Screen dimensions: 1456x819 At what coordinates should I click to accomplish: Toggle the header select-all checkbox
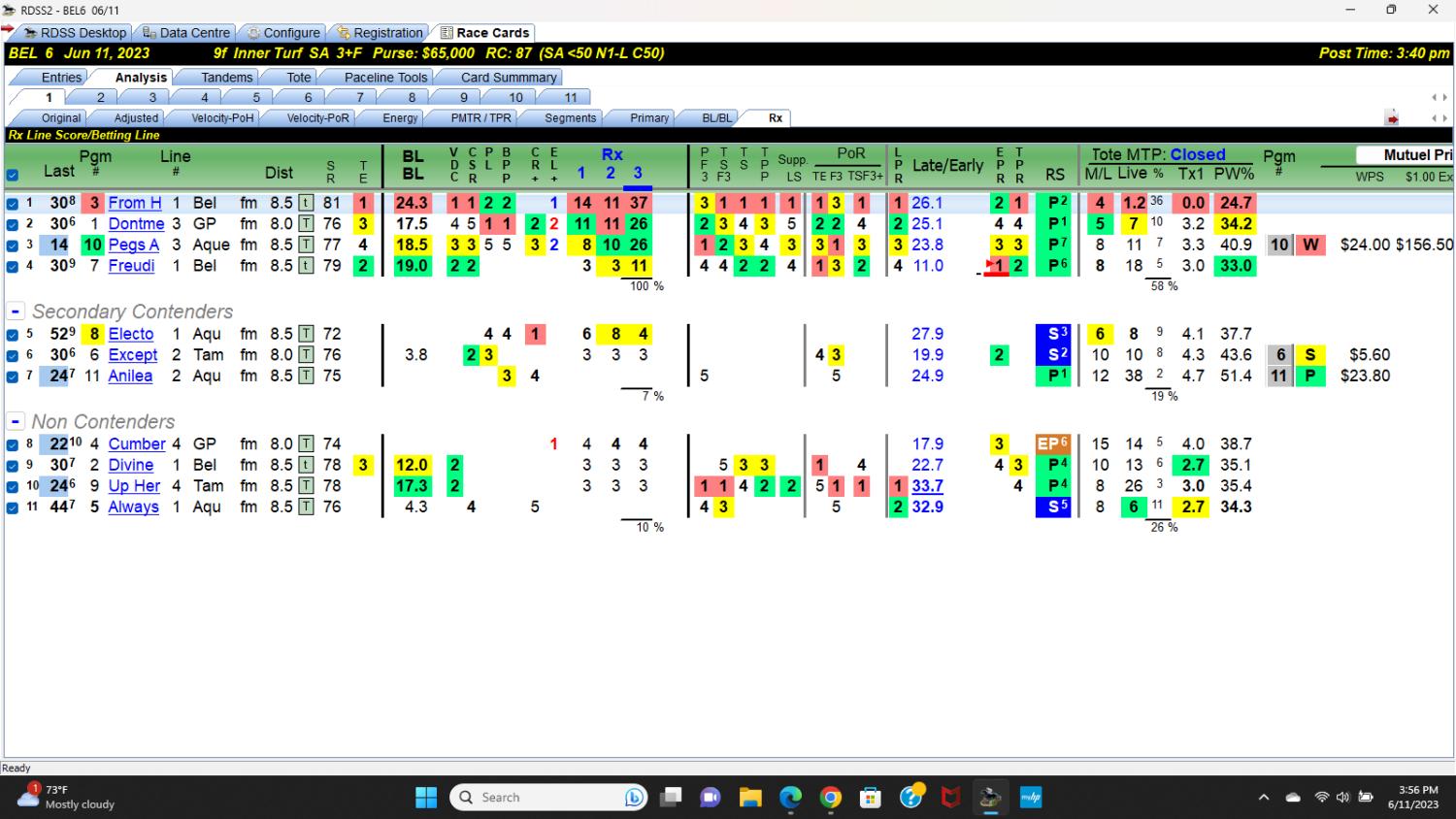pyautogui.click(x=12, y=176)
